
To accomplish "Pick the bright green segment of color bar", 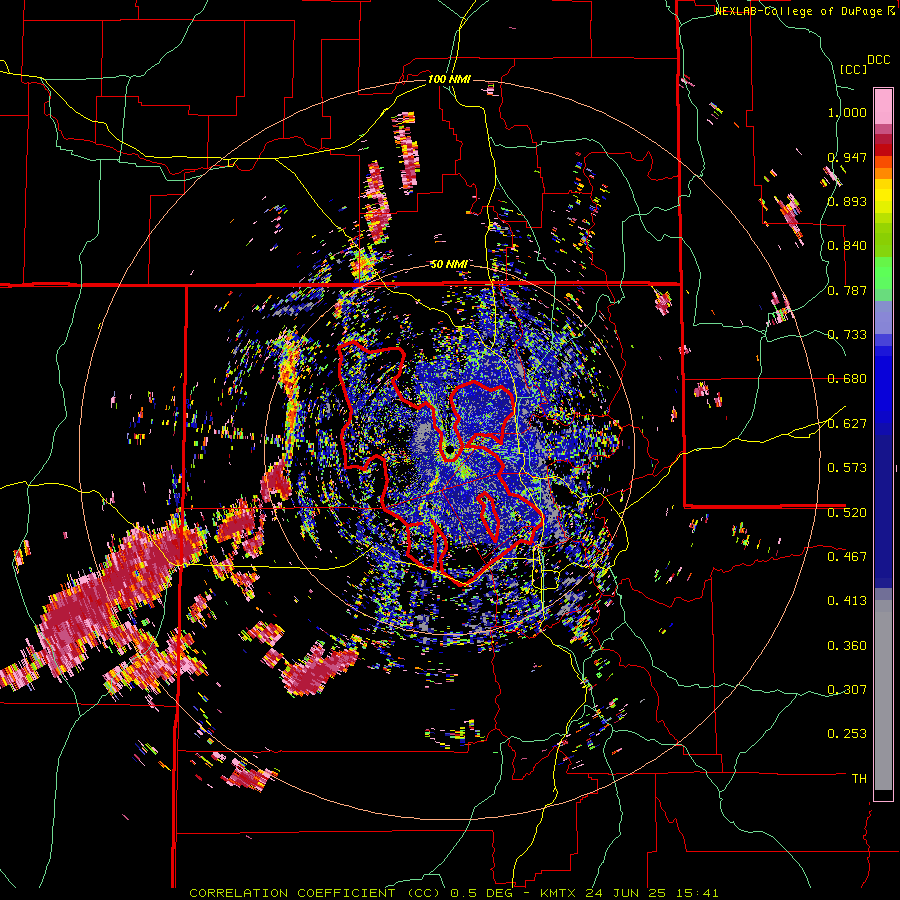I will coord(883,273).
